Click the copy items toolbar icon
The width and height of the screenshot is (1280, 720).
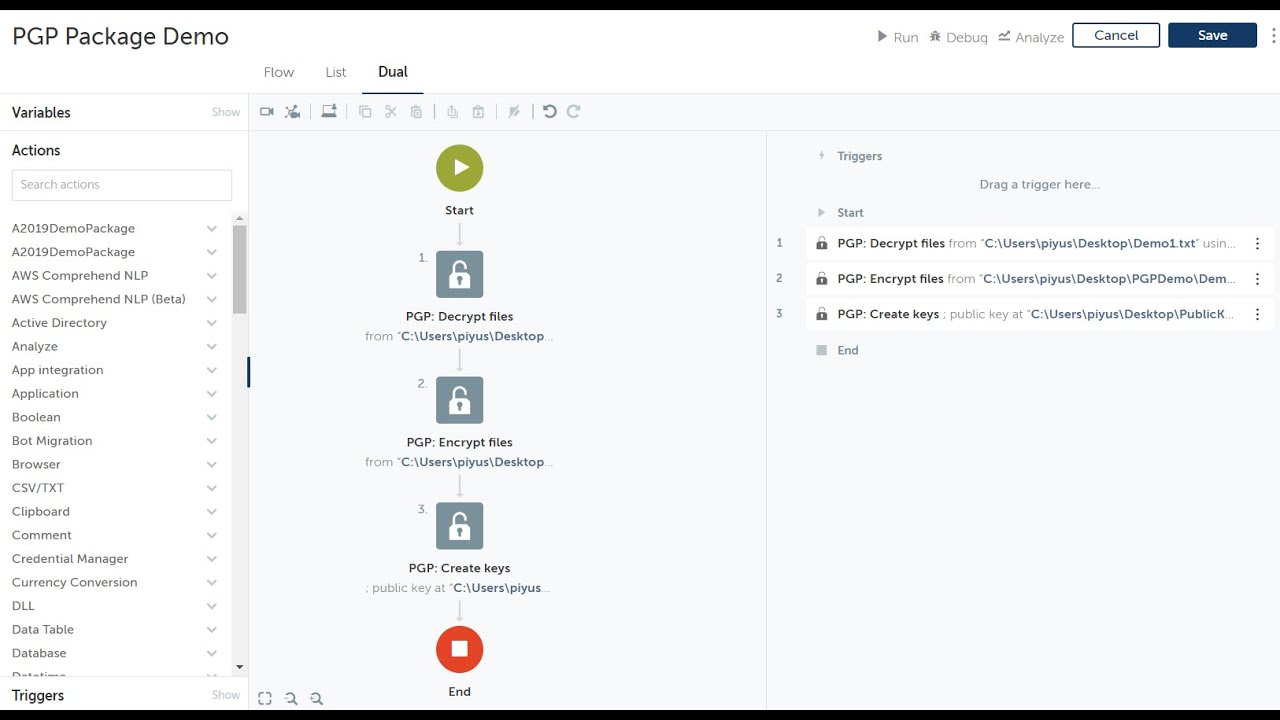[365, 112]
